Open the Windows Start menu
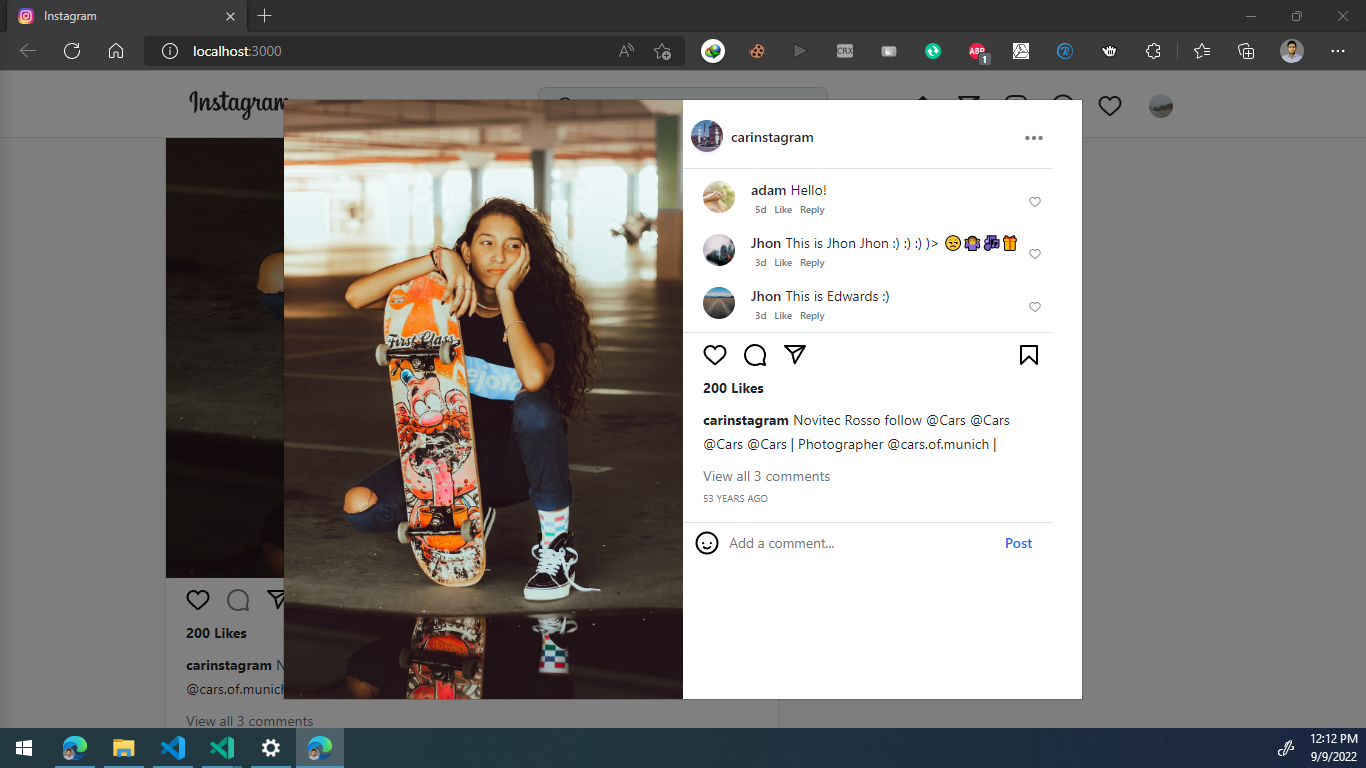This screenshot has height=768, width=1366. (x=24, y=748)
